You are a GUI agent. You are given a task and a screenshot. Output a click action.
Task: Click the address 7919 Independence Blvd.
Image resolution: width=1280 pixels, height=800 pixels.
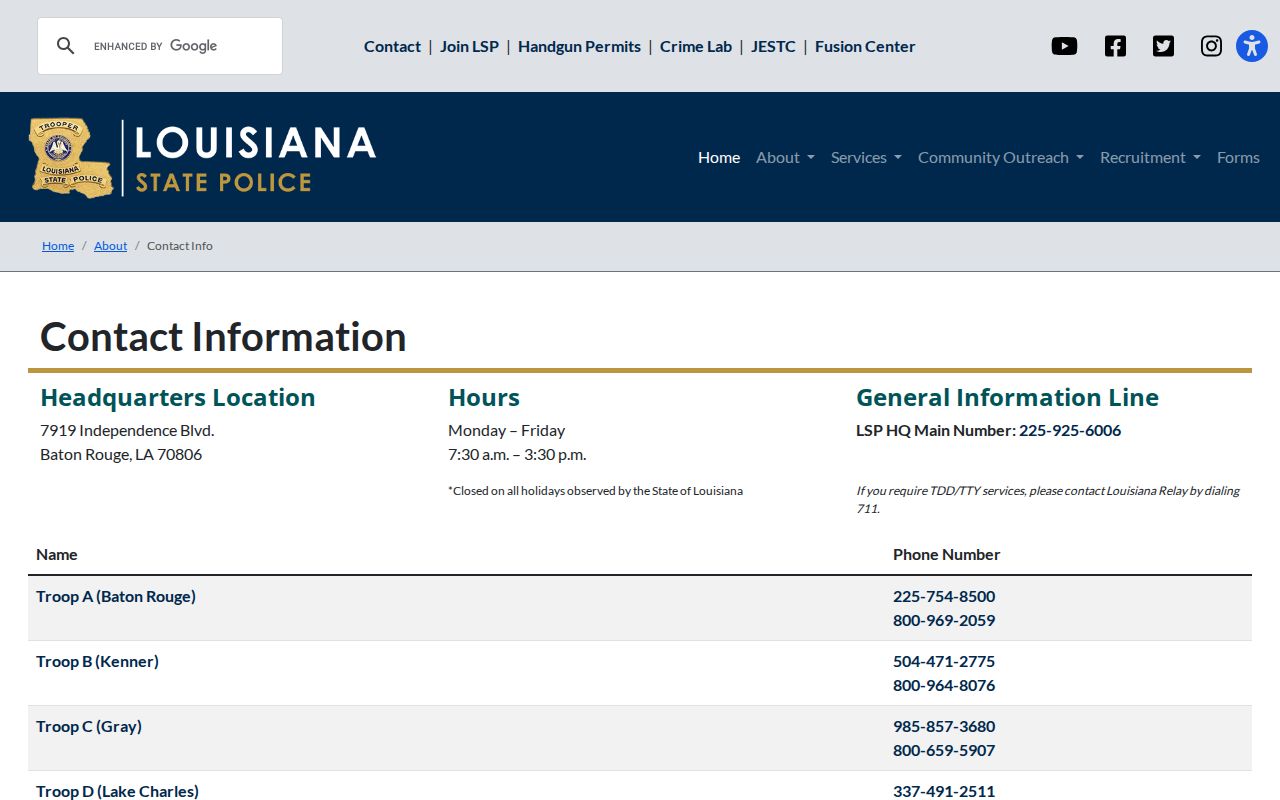[x=127, y=431]
